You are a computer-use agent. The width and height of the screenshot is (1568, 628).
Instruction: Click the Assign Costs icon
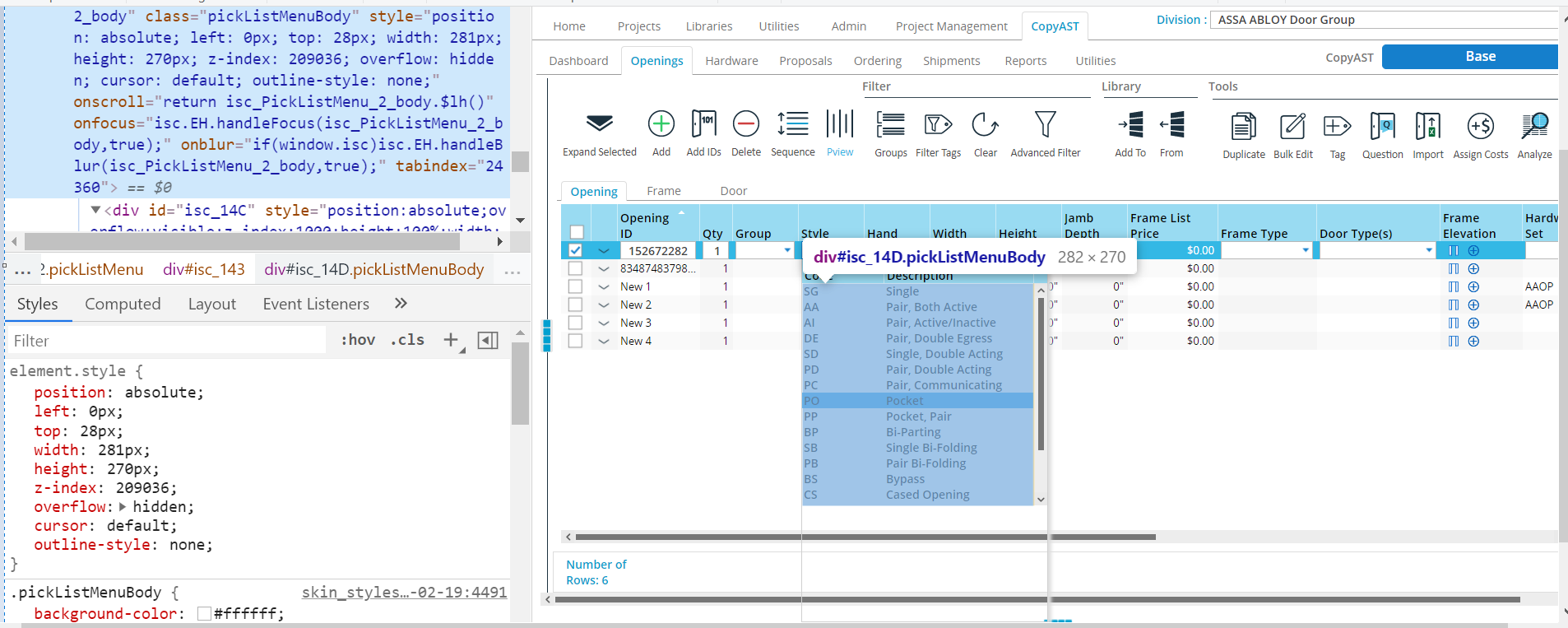coord(1480,127)
